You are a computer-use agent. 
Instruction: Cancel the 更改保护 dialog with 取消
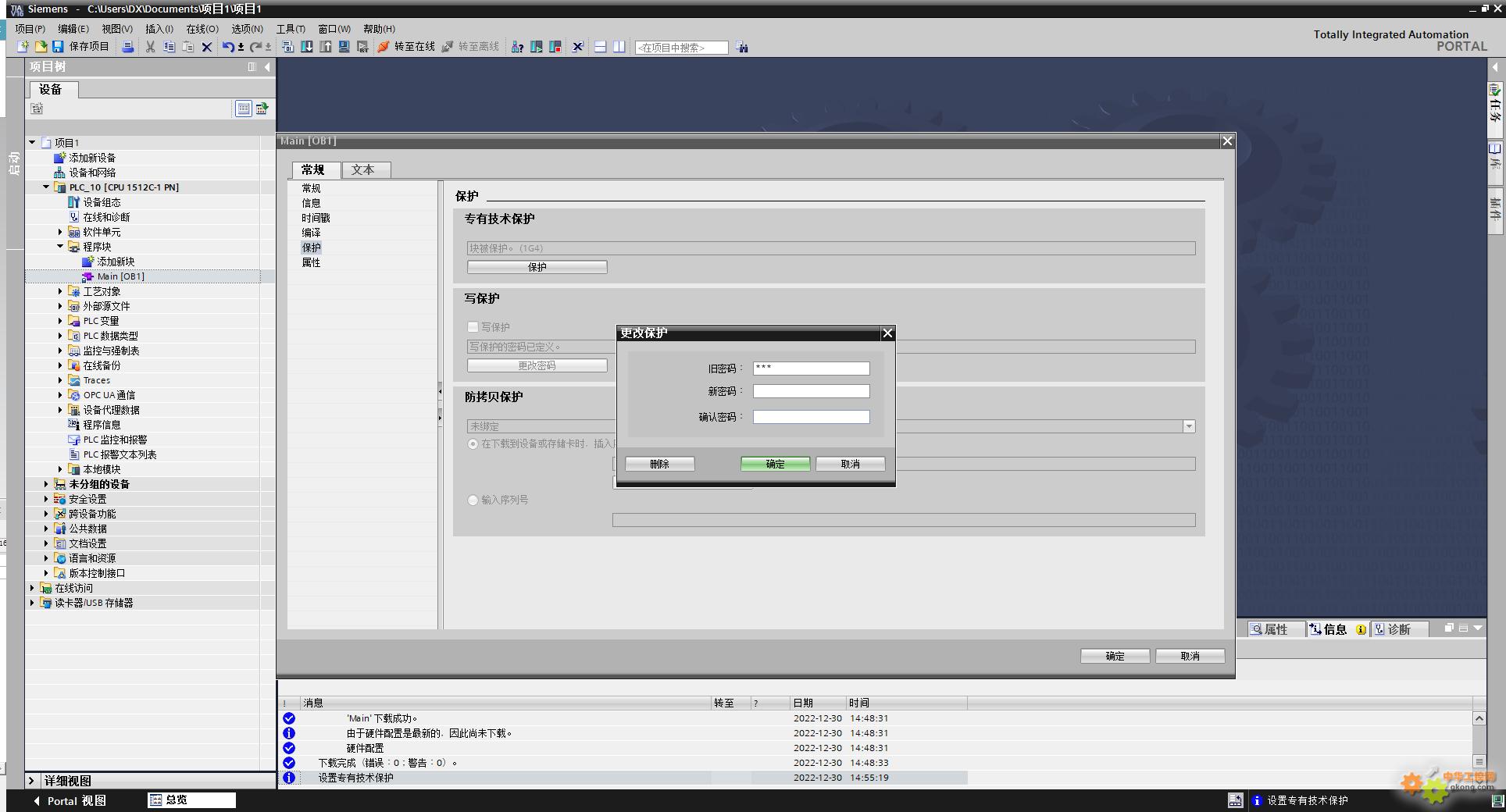[x=850, y=464]
